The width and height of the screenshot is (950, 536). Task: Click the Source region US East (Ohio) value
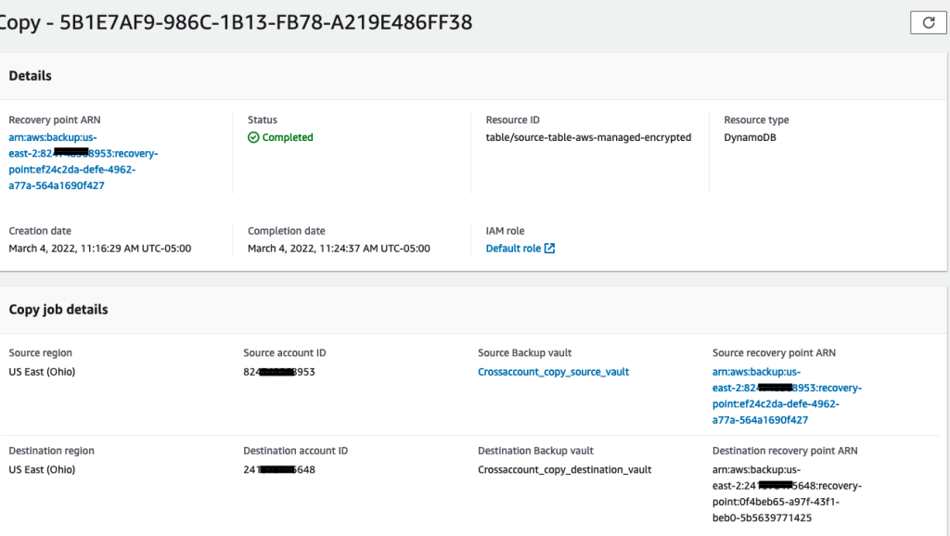pos(42,372)
